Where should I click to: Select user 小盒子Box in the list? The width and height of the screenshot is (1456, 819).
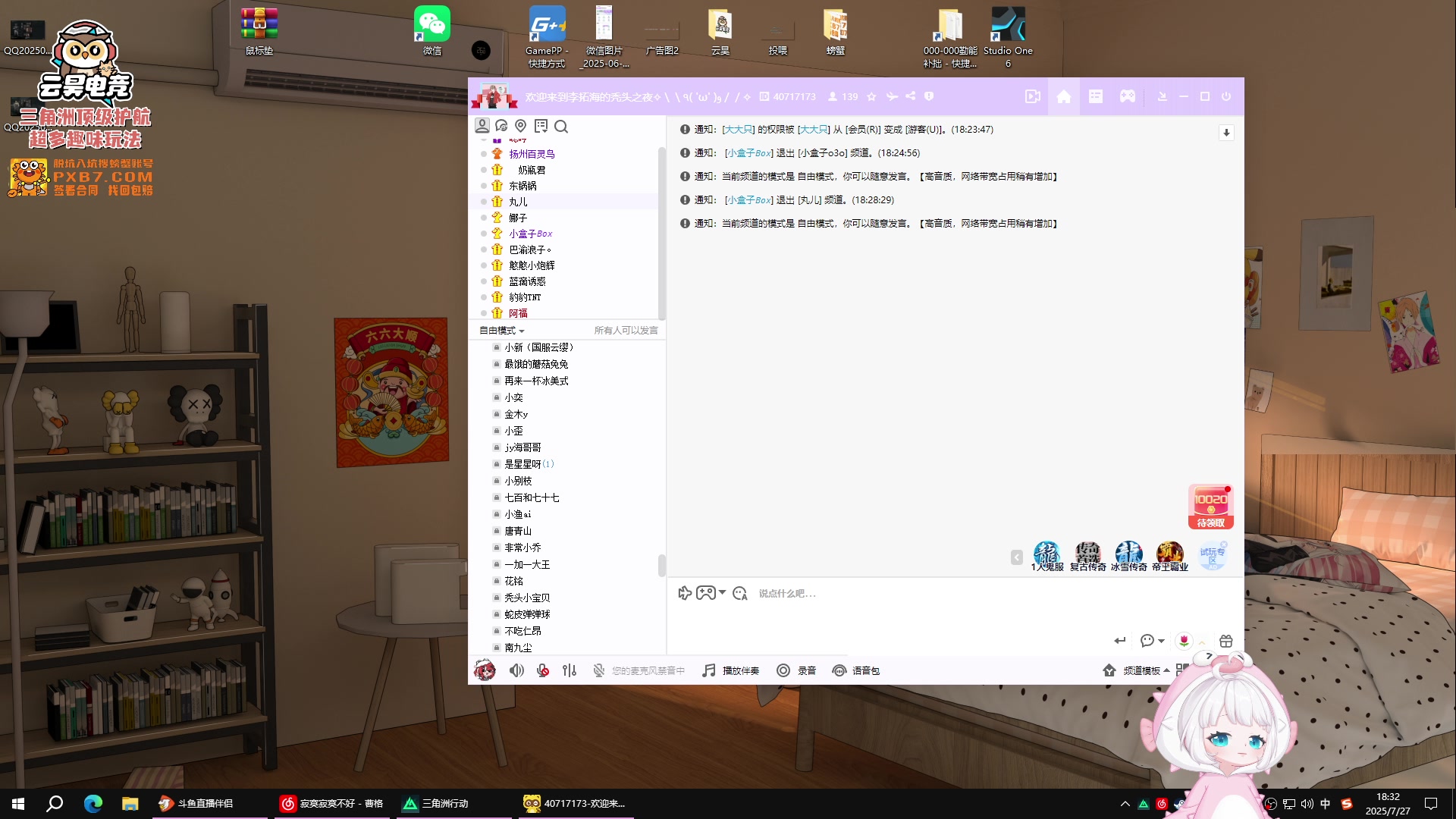[x=531, y=234]
